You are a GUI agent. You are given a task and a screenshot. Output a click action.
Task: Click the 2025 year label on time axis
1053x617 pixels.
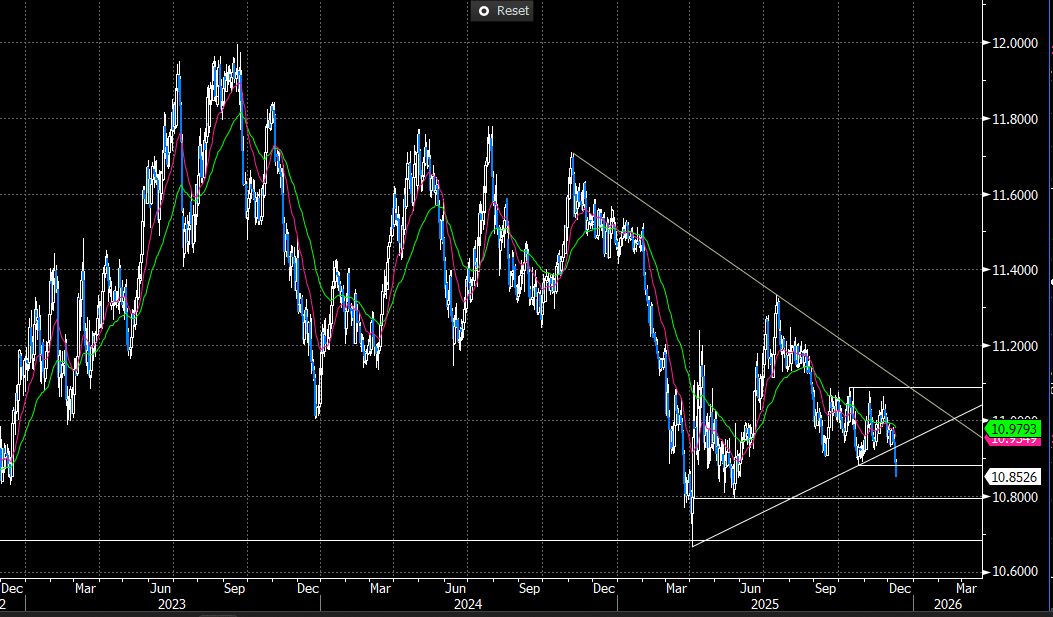[765, 604]
